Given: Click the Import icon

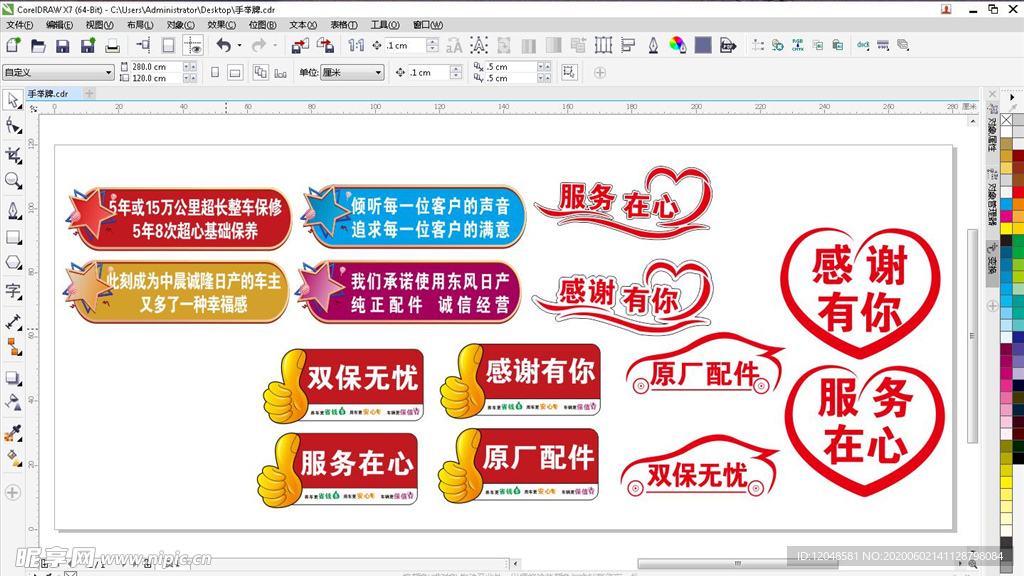Looking at the screenshot, I should (300, 46).
